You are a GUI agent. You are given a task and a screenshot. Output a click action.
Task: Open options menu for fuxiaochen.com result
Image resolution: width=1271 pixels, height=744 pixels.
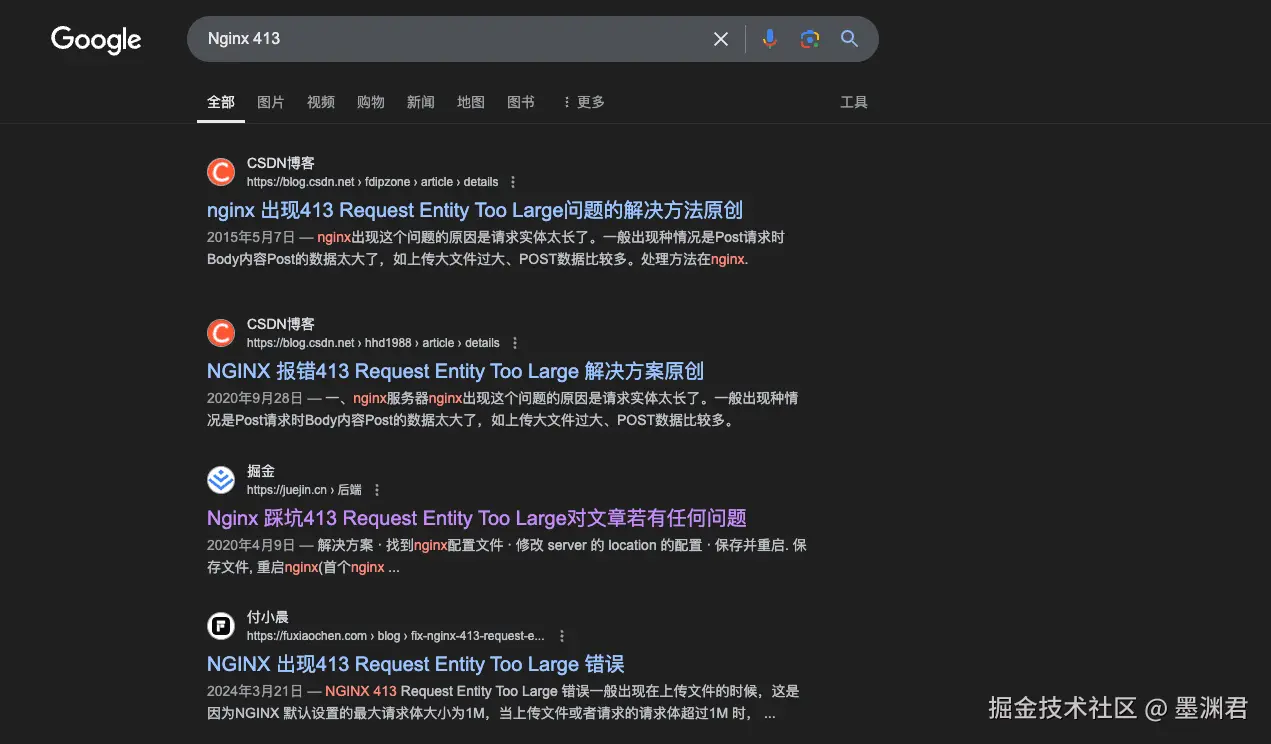pyautogui.click(x=562, y=636)
